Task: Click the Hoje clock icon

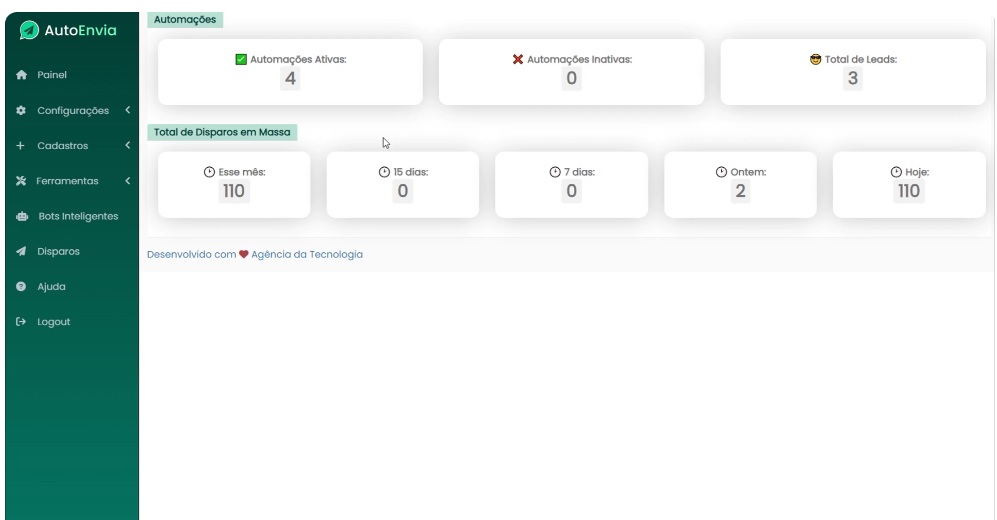Action: click(881, 172)
